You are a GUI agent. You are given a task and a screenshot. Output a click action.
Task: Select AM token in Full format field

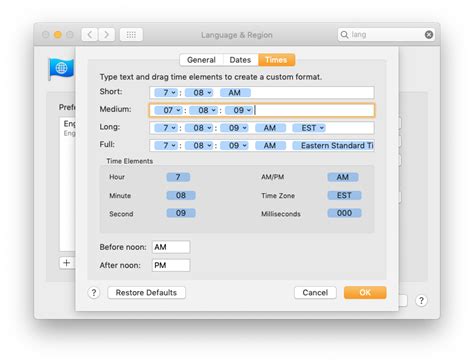coord(270,146)
